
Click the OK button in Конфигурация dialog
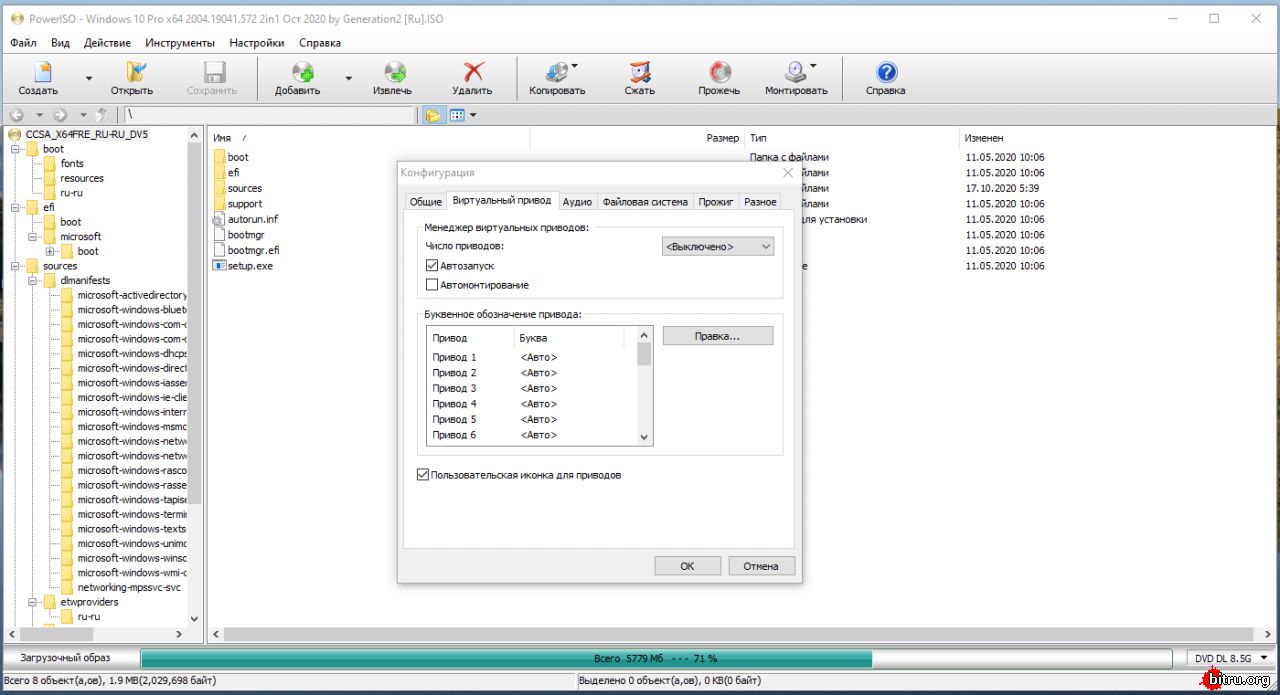click(687, 566)
